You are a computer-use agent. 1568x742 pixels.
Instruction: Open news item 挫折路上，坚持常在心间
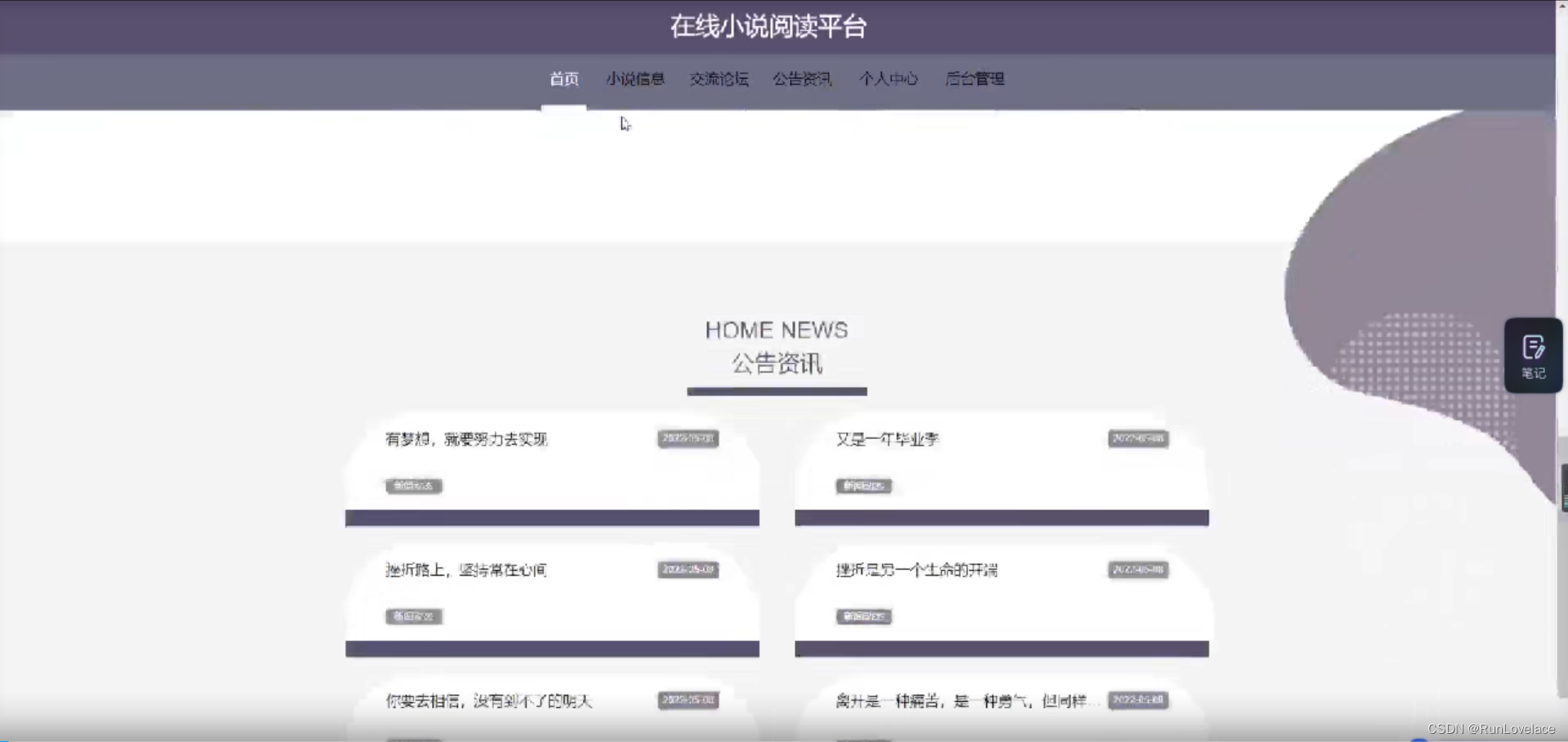466,570
